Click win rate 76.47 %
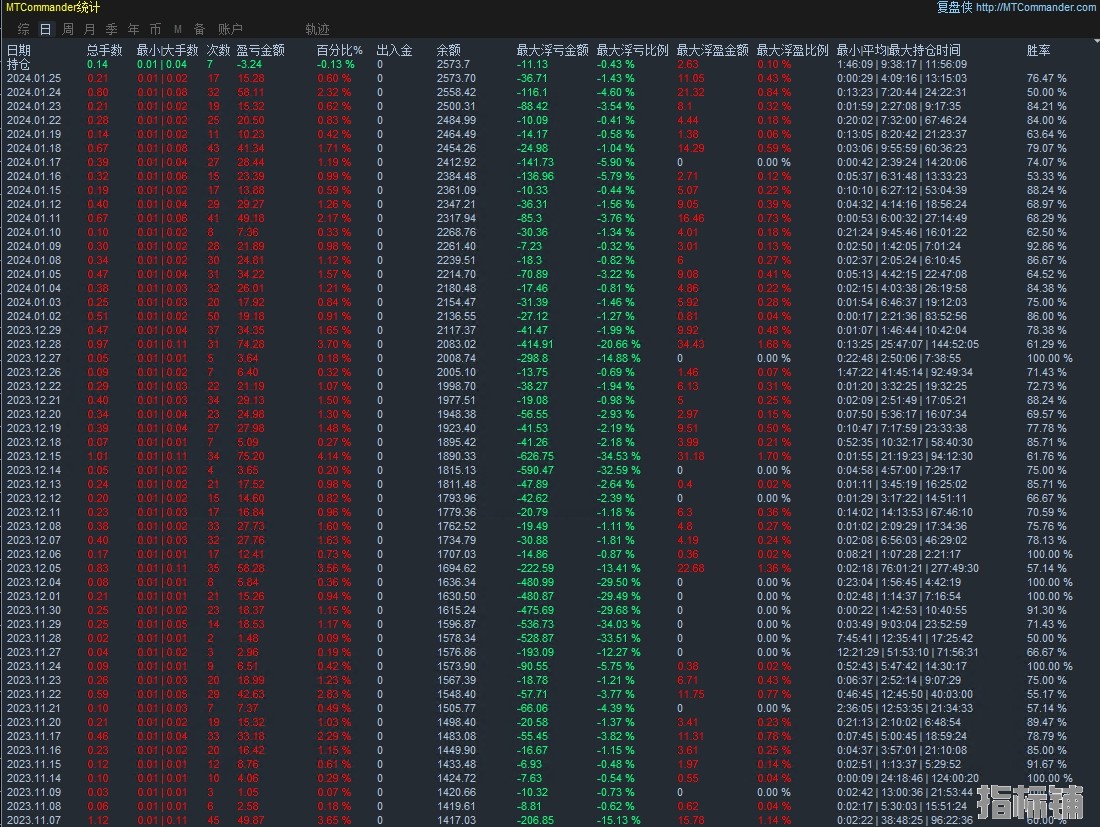 click(x=1046, y=78)
